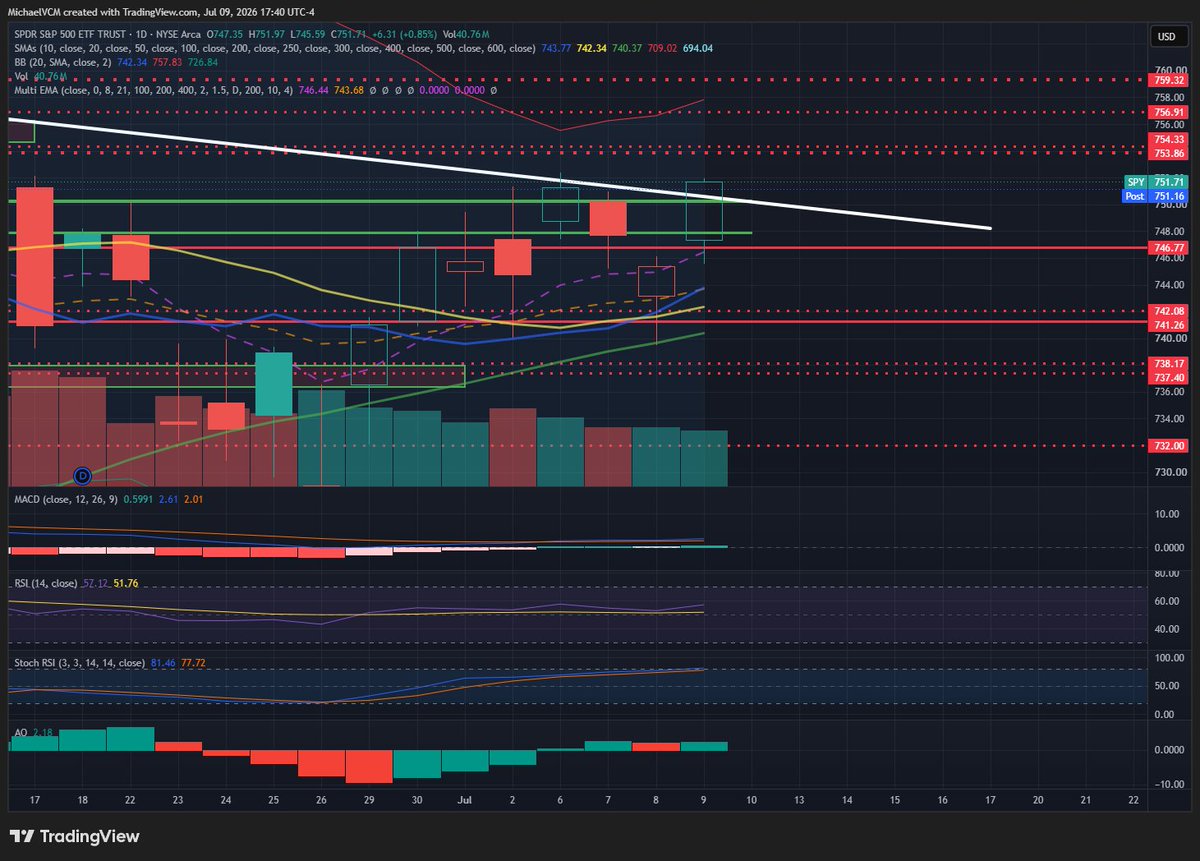This screenshot has width=1200, height=861.
Task: Click the 13 label on the date axis
Action: [798, 801]
